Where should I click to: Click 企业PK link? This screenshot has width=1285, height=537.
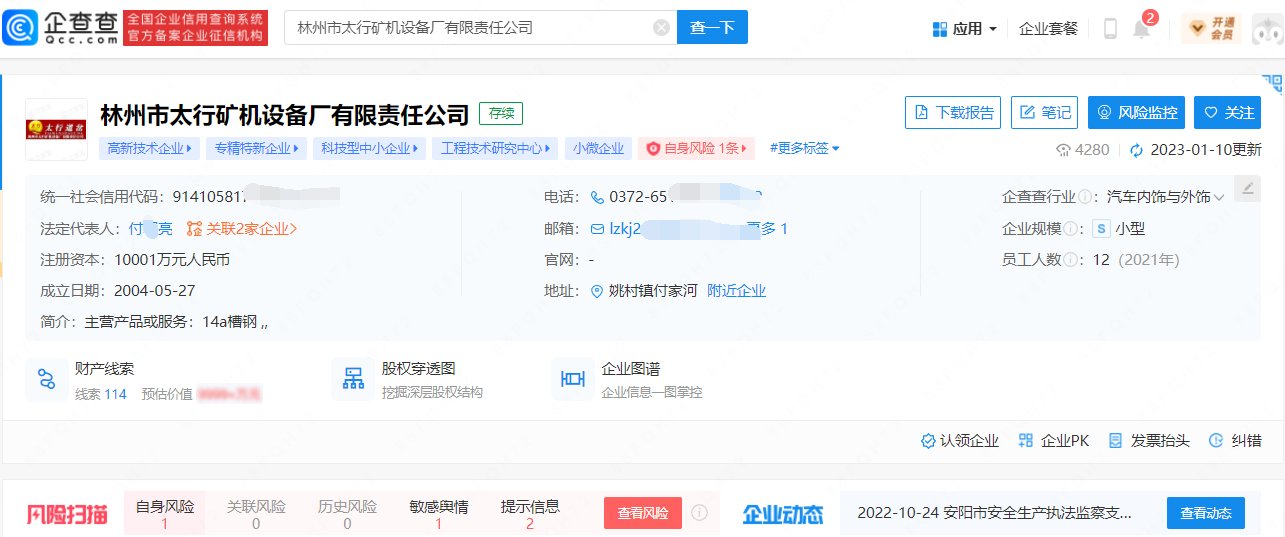1053,441
